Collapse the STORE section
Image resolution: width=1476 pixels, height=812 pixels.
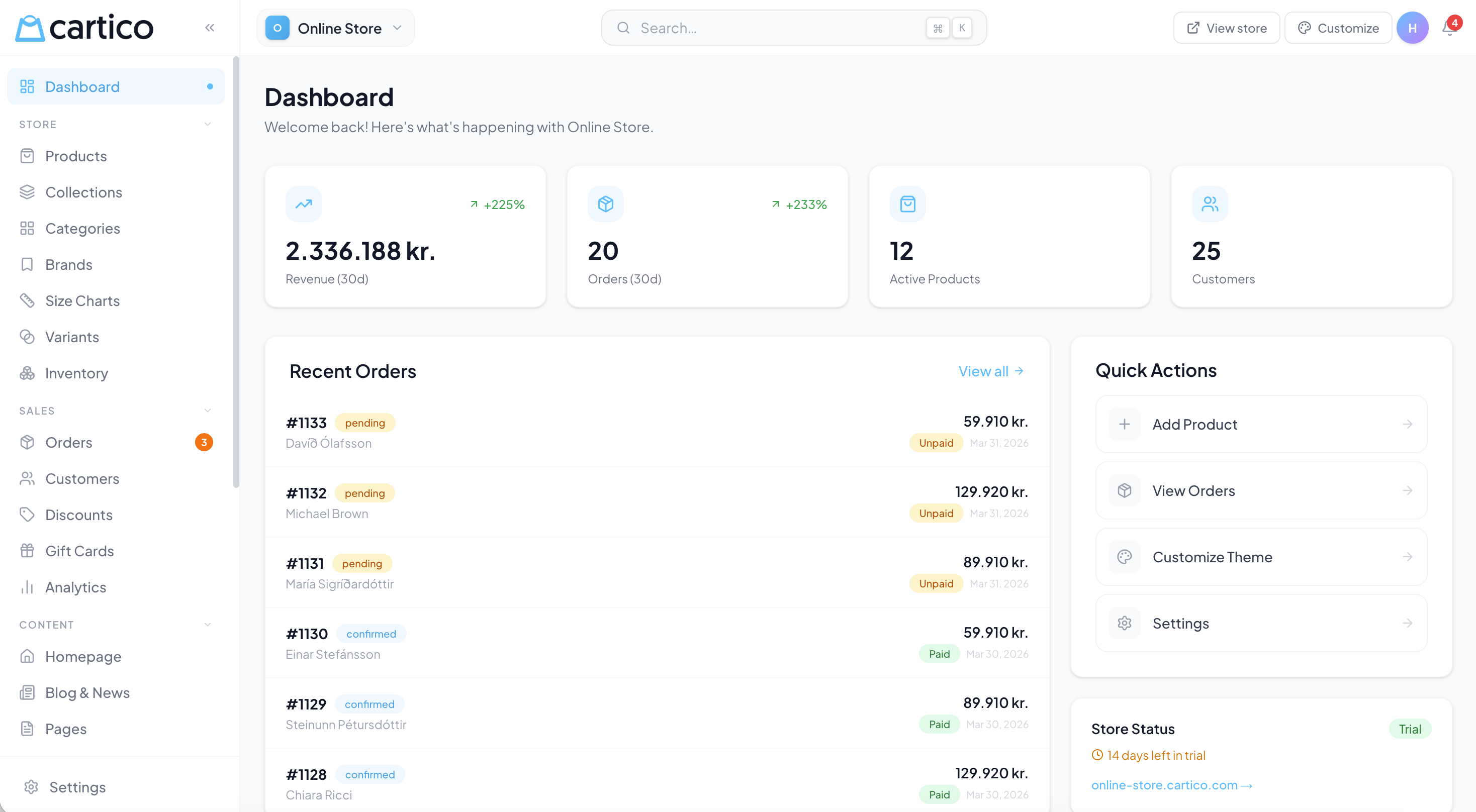click(x=208, y=124)
